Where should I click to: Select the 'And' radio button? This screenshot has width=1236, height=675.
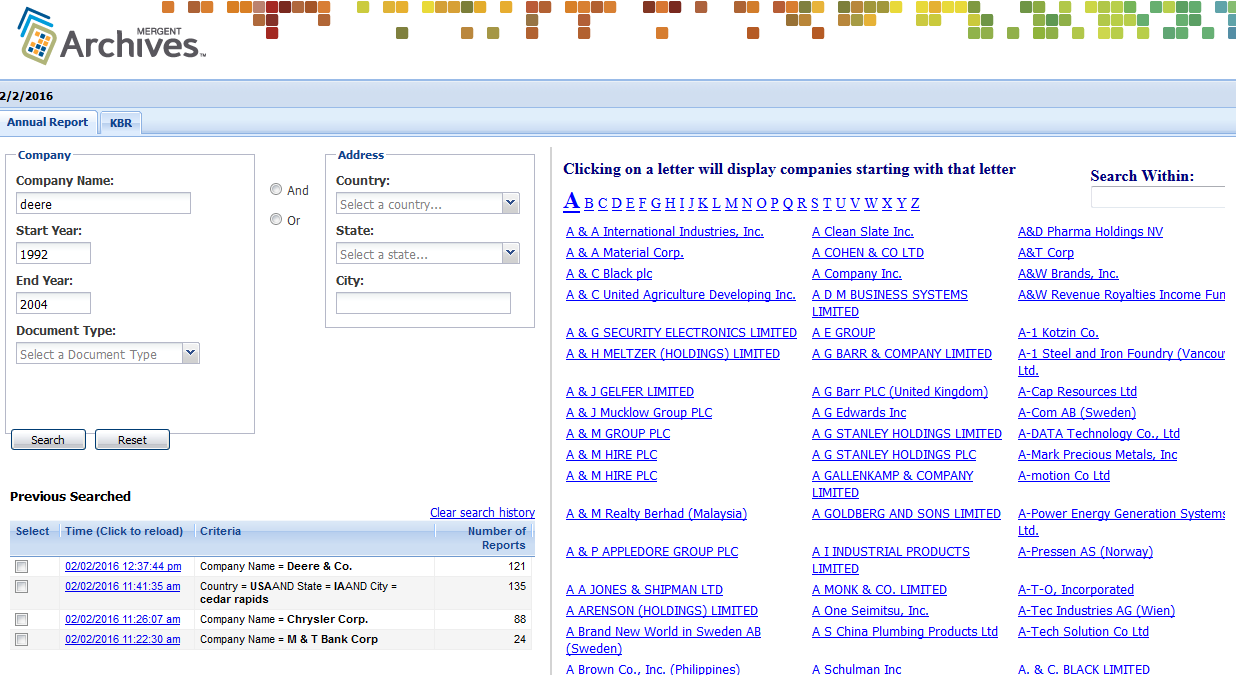click(x=276, y=190)
